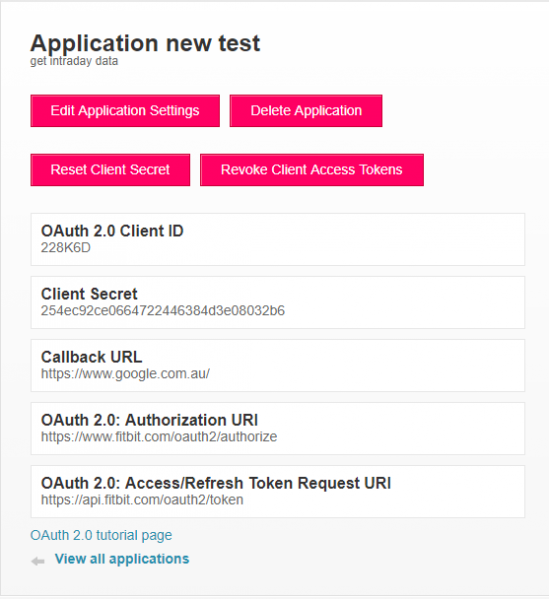Screen dimensions: 549x599
Task: Open View all applications link
Action: [x=122, y=559]
